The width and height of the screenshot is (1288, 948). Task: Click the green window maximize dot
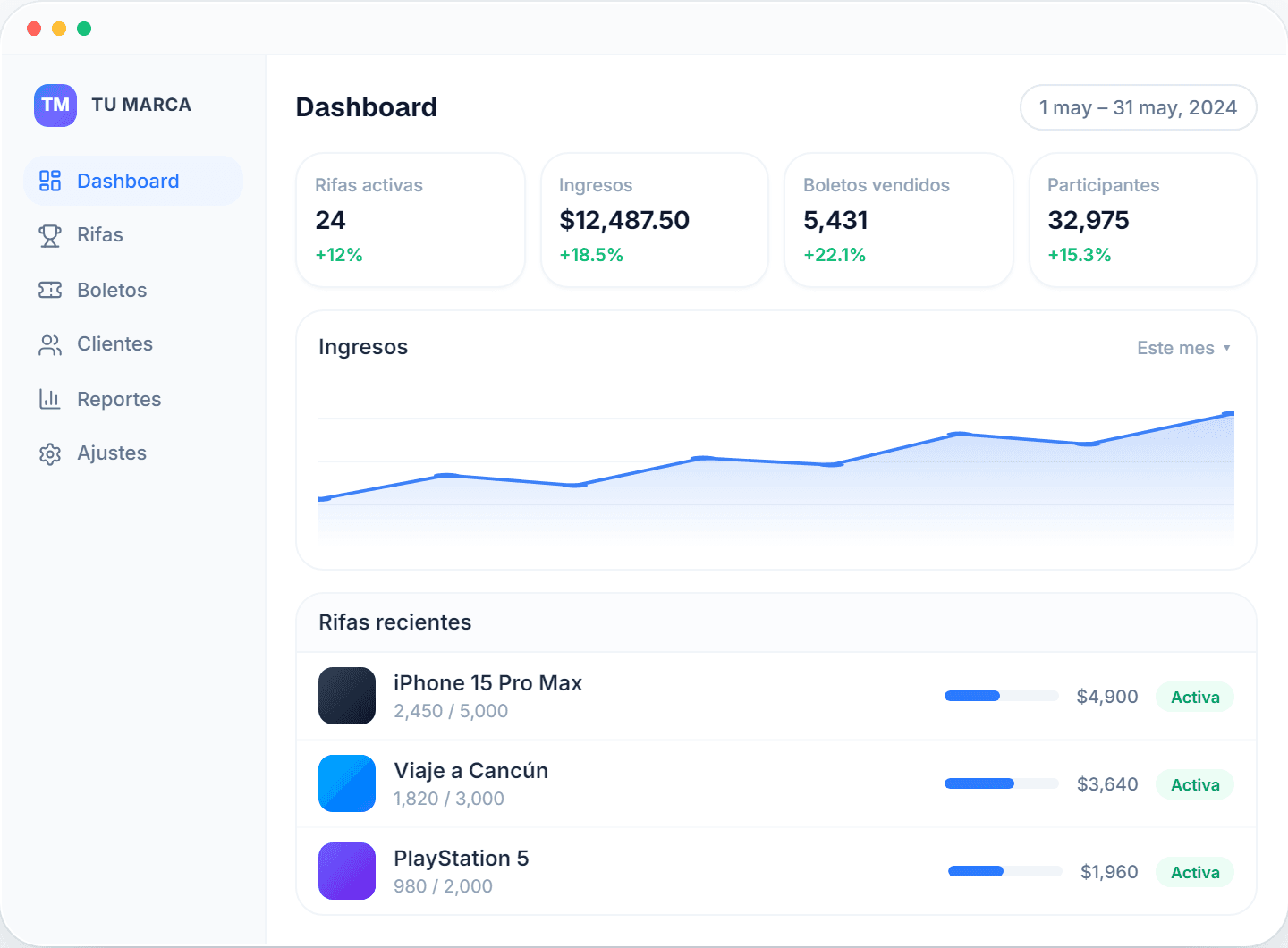(x=84, y=29)
